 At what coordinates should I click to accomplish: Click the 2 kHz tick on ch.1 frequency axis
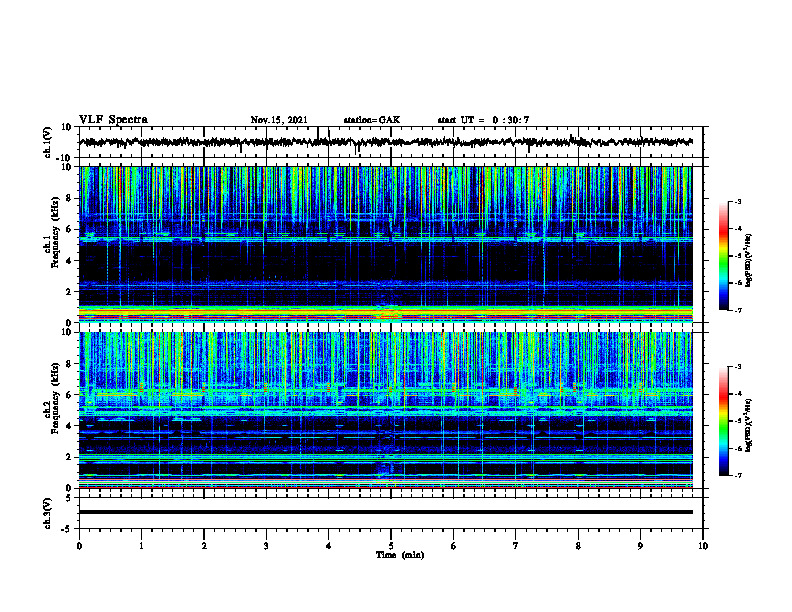click(x=70, y=292)
